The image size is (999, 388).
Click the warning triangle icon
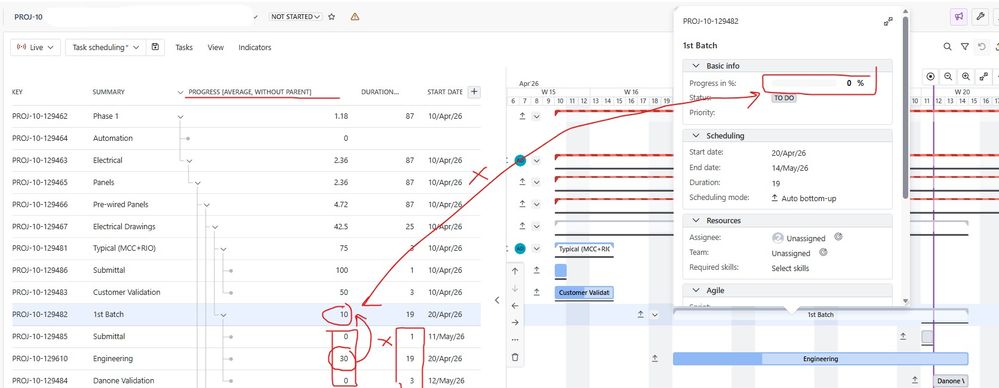coord(355,17)
